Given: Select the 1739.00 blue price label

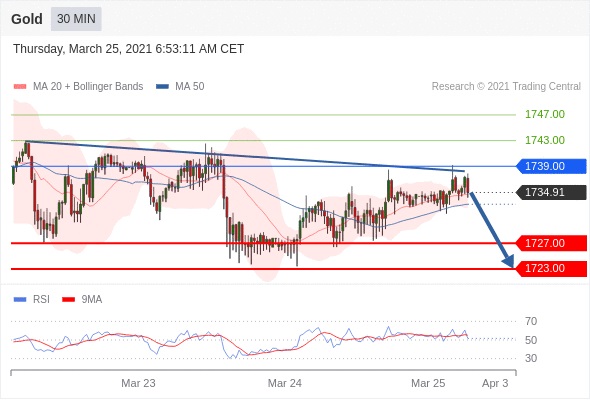Looking at the screenshot, I should click(551, 166).
